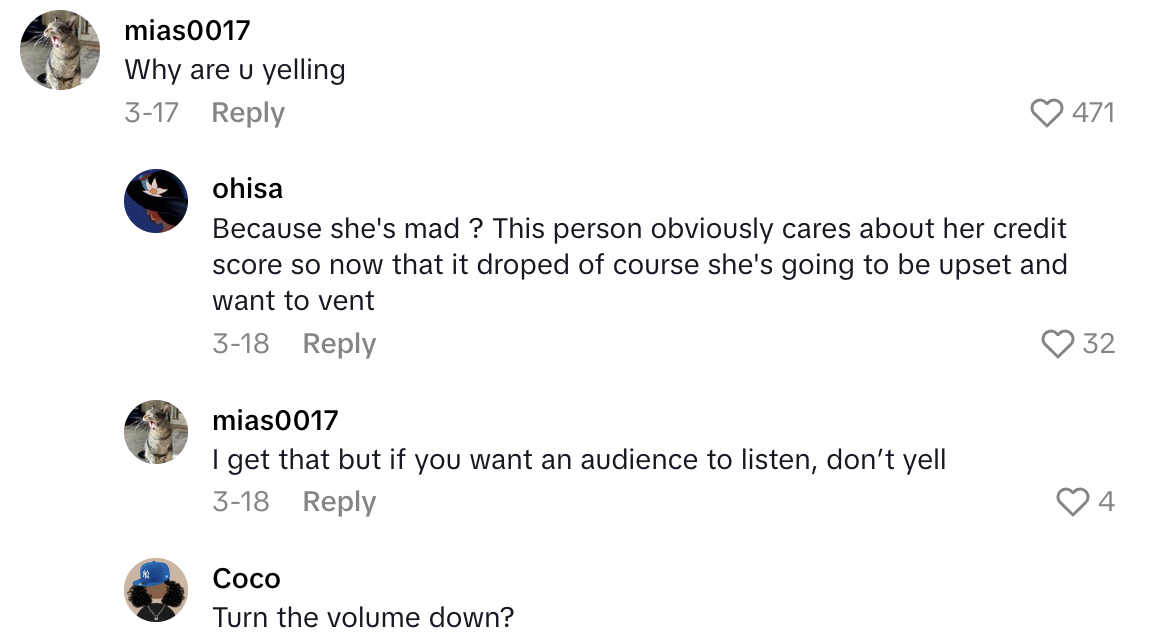This screenshot has height=640, width=1162.
Task: Open ohisa's profile picture
Action: click(x=156, y=201)
